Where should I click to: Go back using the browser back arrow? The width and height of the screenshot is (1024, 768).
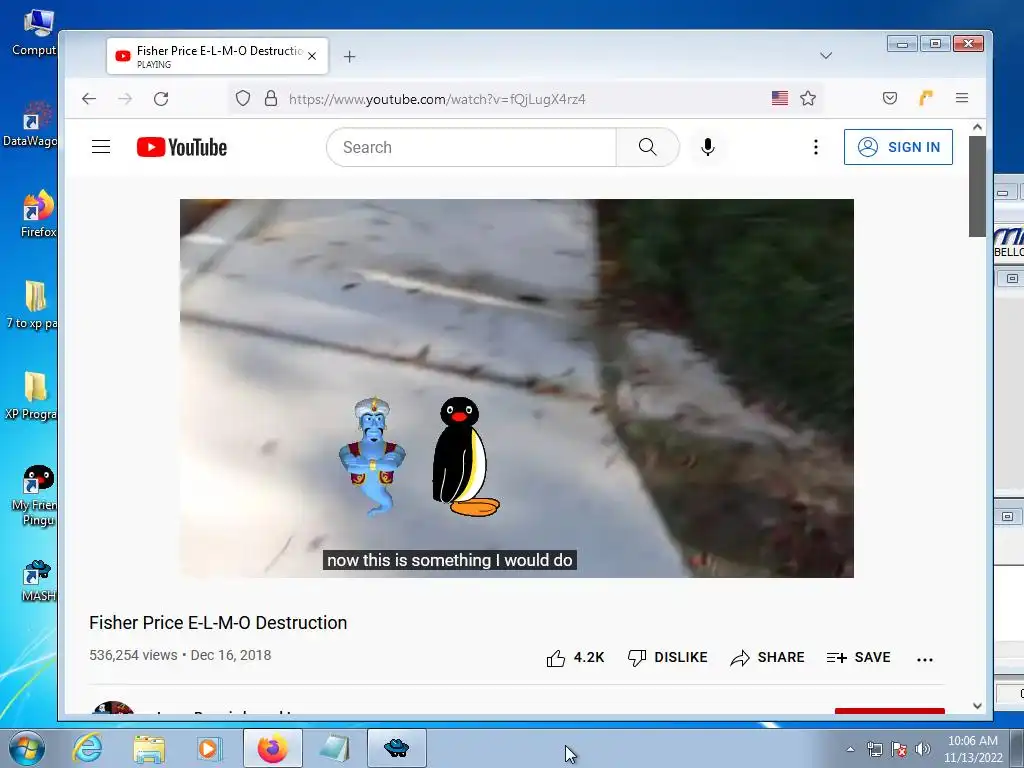89,99
